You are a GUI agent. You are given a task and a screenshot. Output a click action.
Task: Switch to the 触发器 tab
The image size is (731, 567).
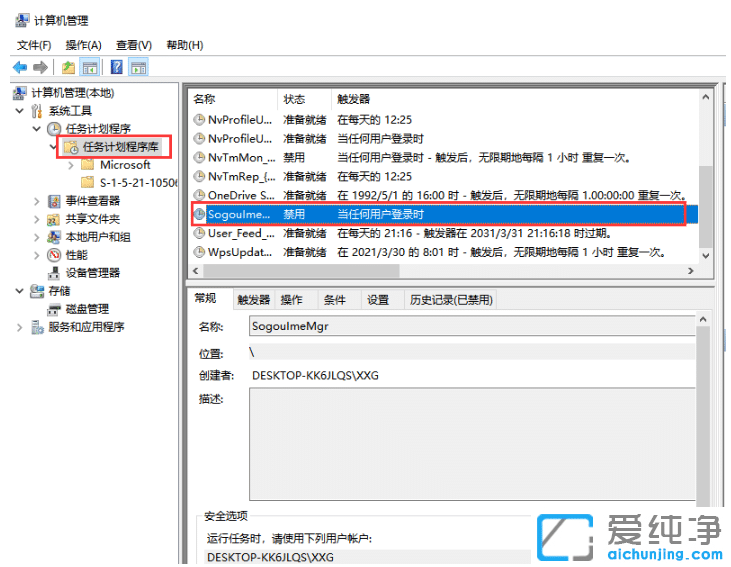pos(254,300)
